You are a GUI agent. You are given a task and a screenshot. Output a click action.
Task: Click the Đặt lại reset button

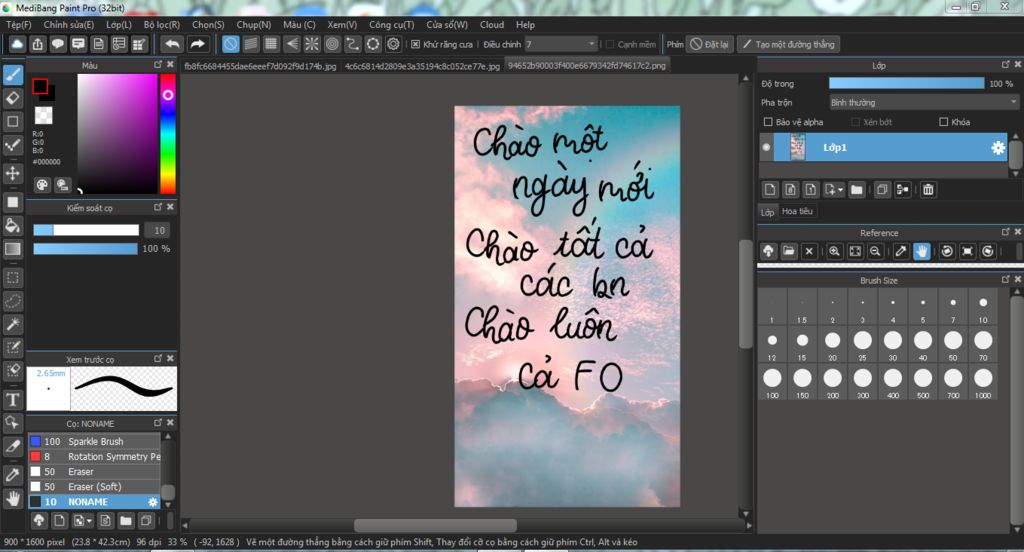[x=710, y=44]
